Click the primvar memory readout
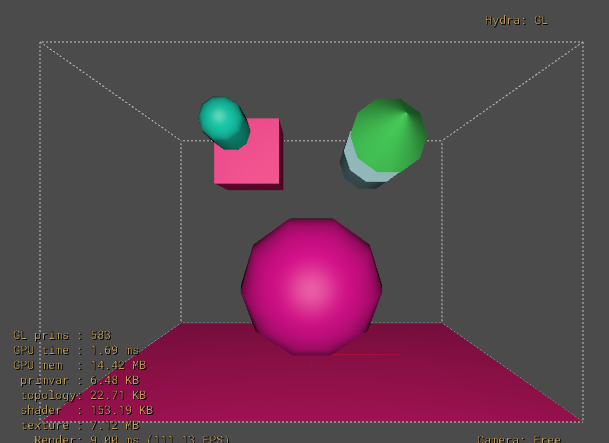The image size is (609, 443). click(79, 380)
